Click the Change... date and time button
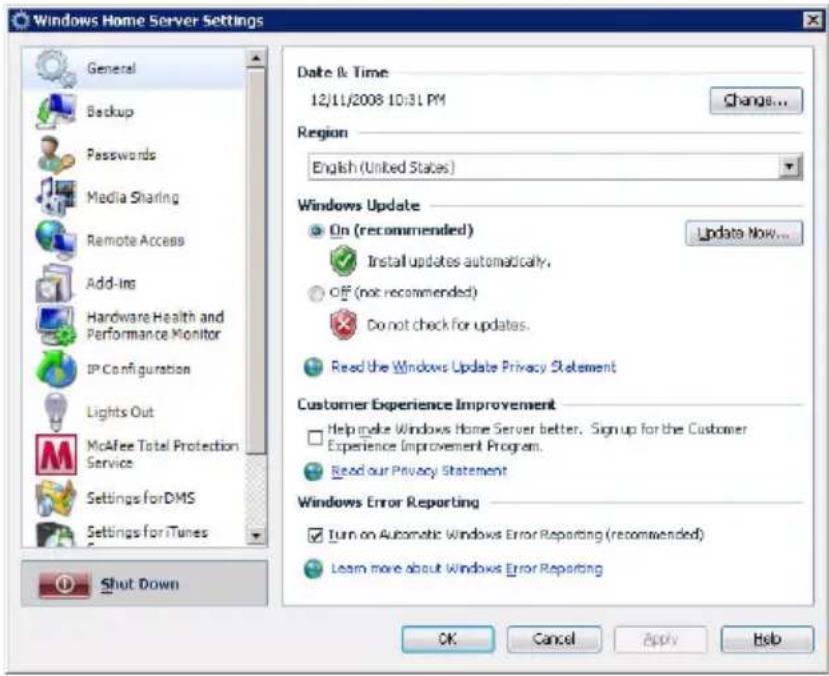 click(x=756, y=100)
